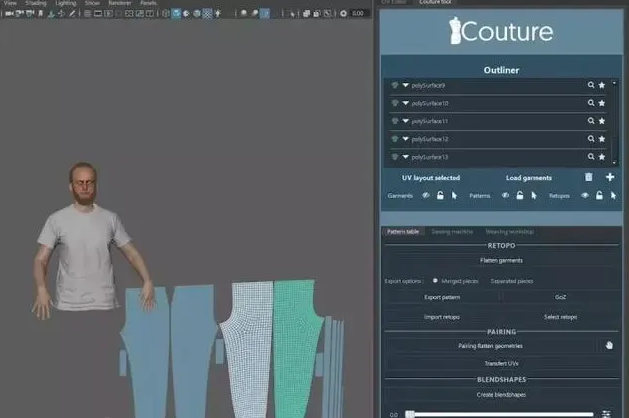
Task: Click the checkered texture icon in viewport toolbar
Action: tap(207, 14)
